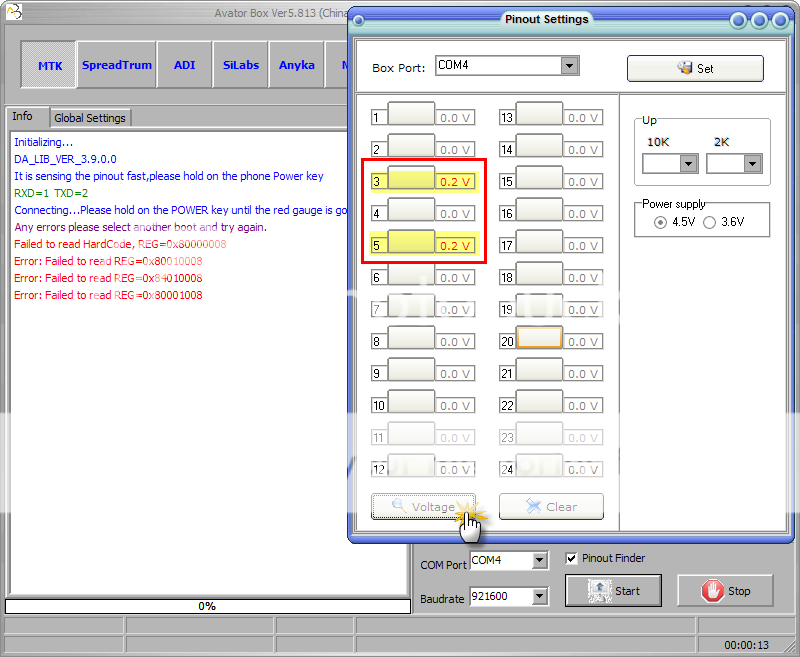800x657 pixels.
Task: Click pin 15 button
Action: point(539,178)
